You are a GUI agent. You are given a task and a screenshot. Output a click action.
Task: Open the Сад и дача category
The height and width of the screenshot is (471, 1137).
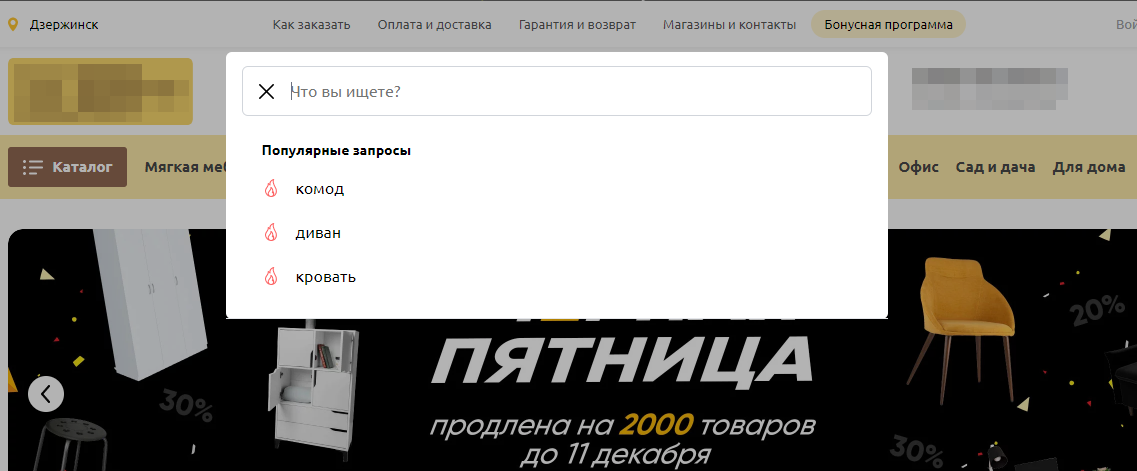995,167
